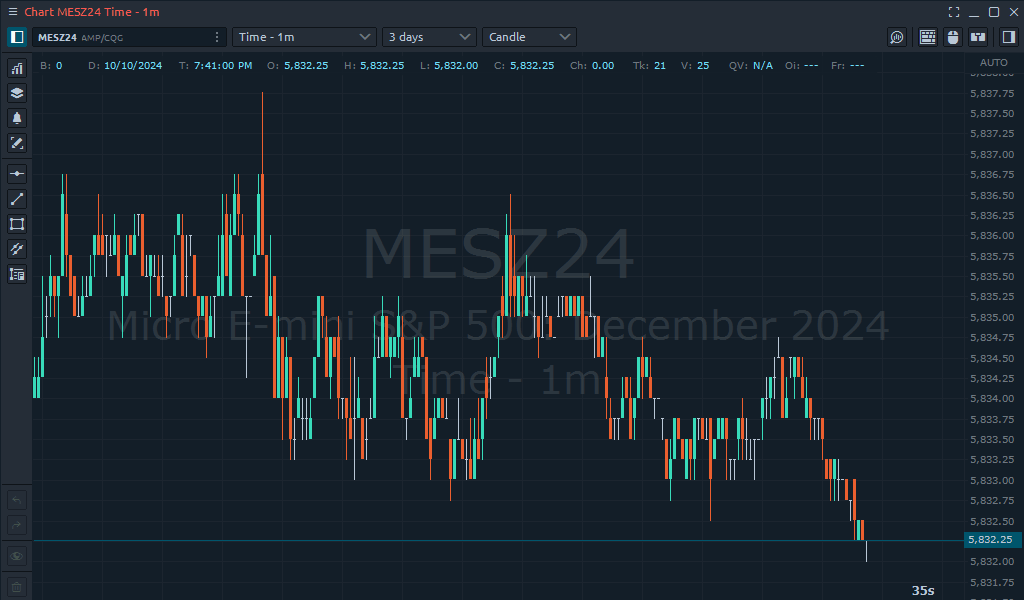Delete drawings with the trash icon

[17, 587]
